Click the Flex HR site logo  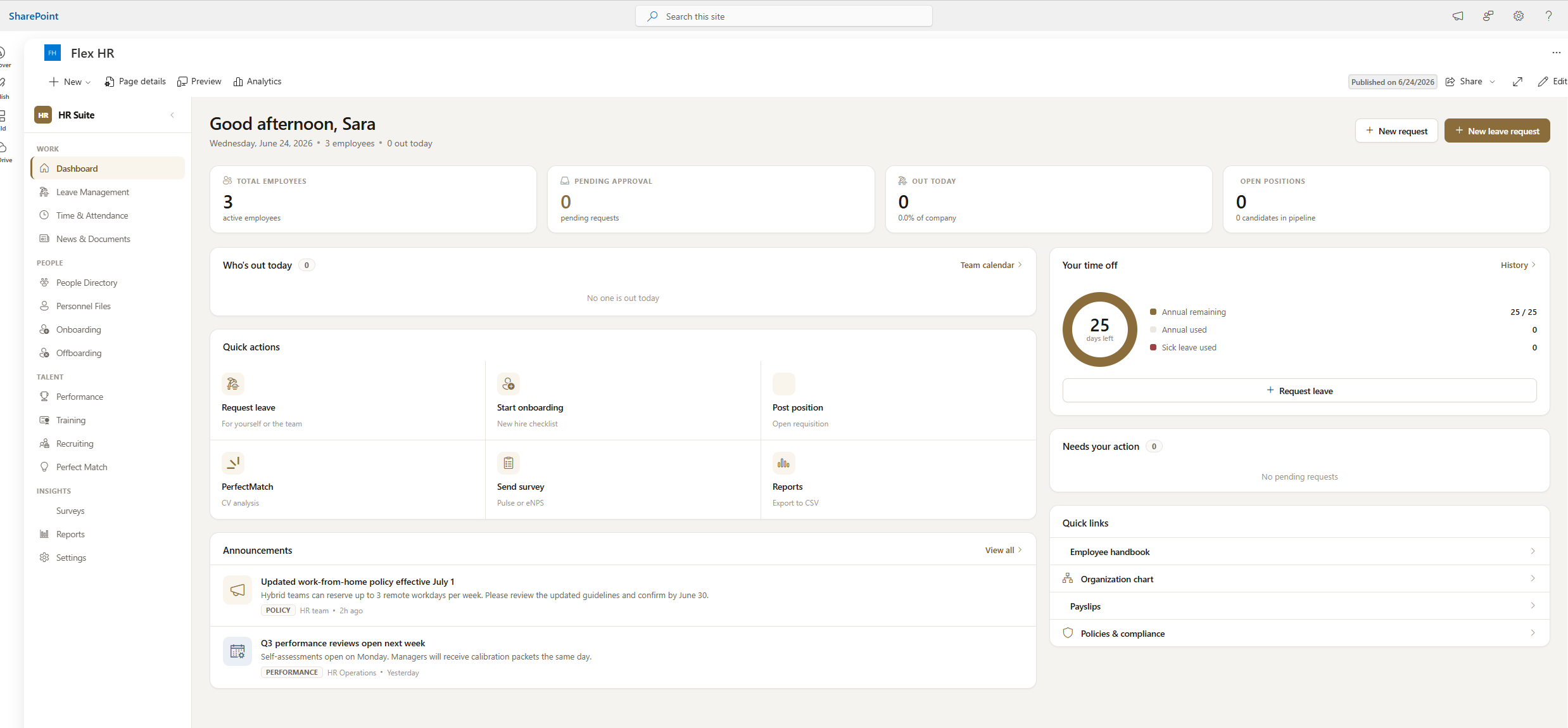point(53,53)
